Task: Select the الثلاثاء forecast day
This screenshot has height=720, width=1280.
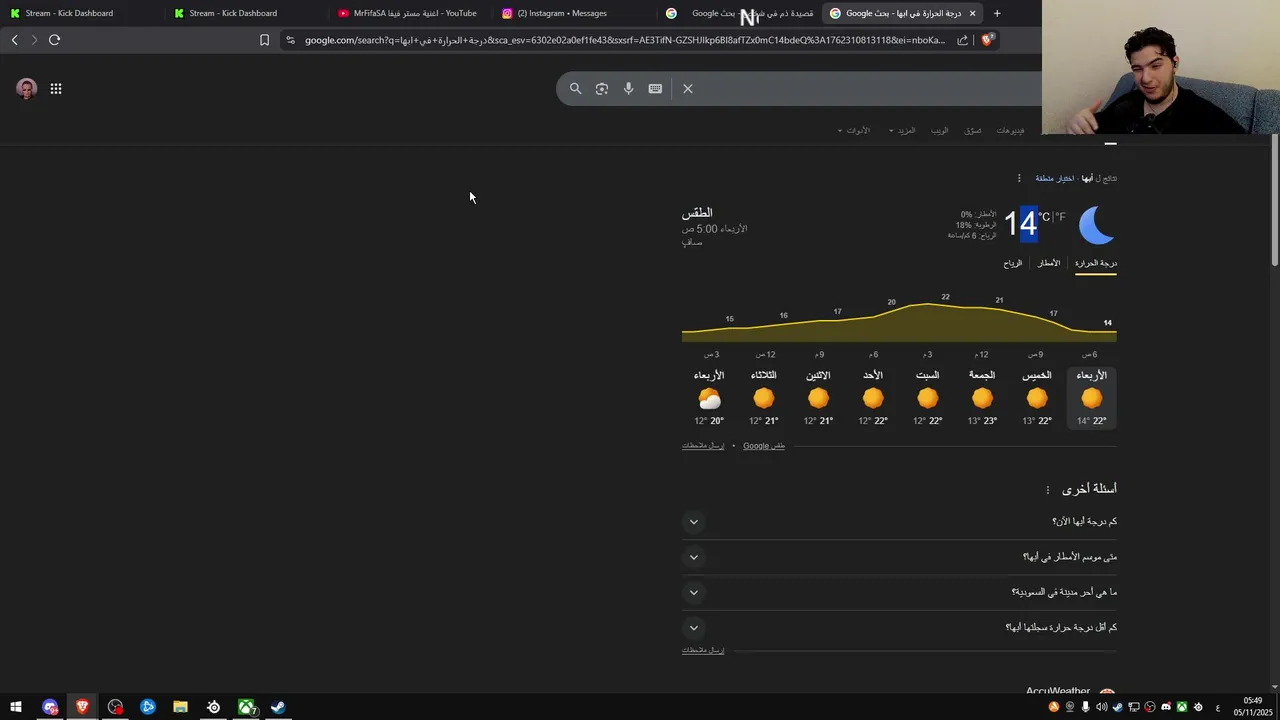Action: (764, 397)
